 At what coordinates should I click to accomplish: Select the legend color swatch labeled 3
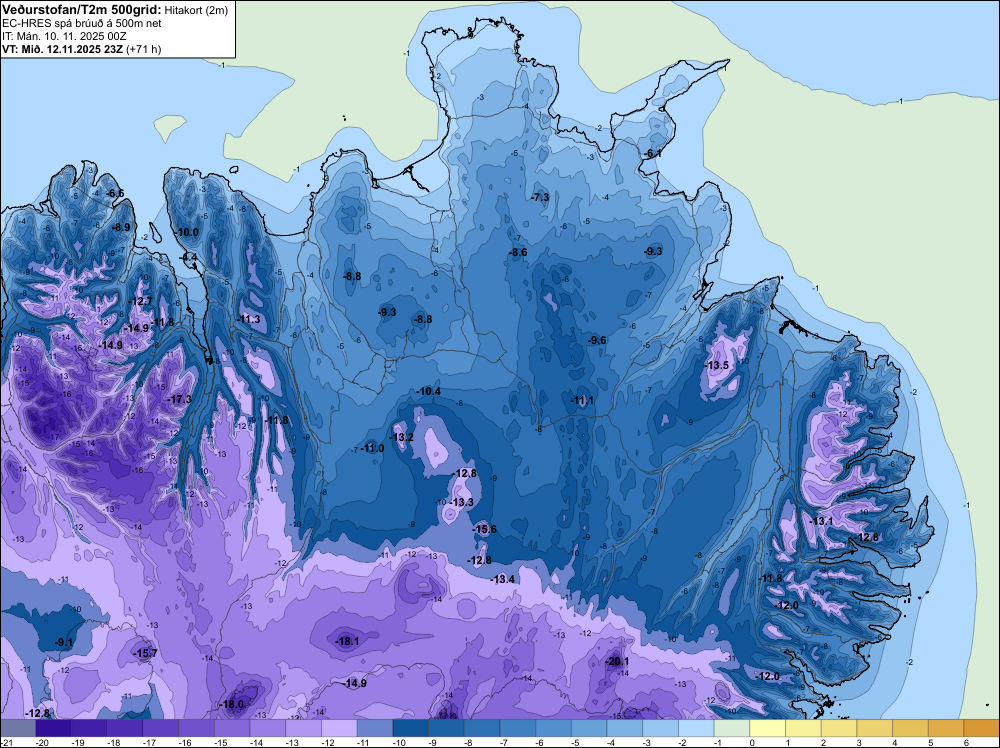tap(875, 728)
